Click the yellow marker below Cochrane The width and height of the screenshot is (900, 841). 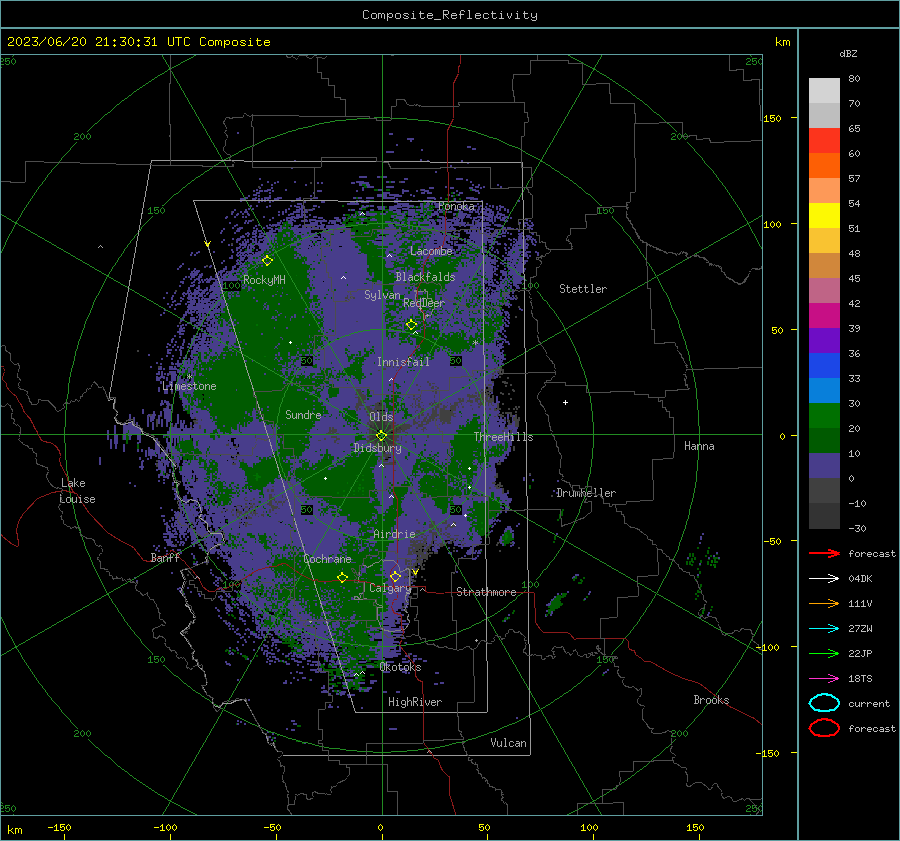coord(342,577)
